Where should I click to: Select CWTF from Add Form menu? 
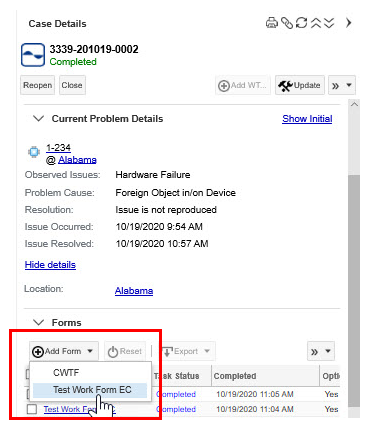click(x=66, y=373)
